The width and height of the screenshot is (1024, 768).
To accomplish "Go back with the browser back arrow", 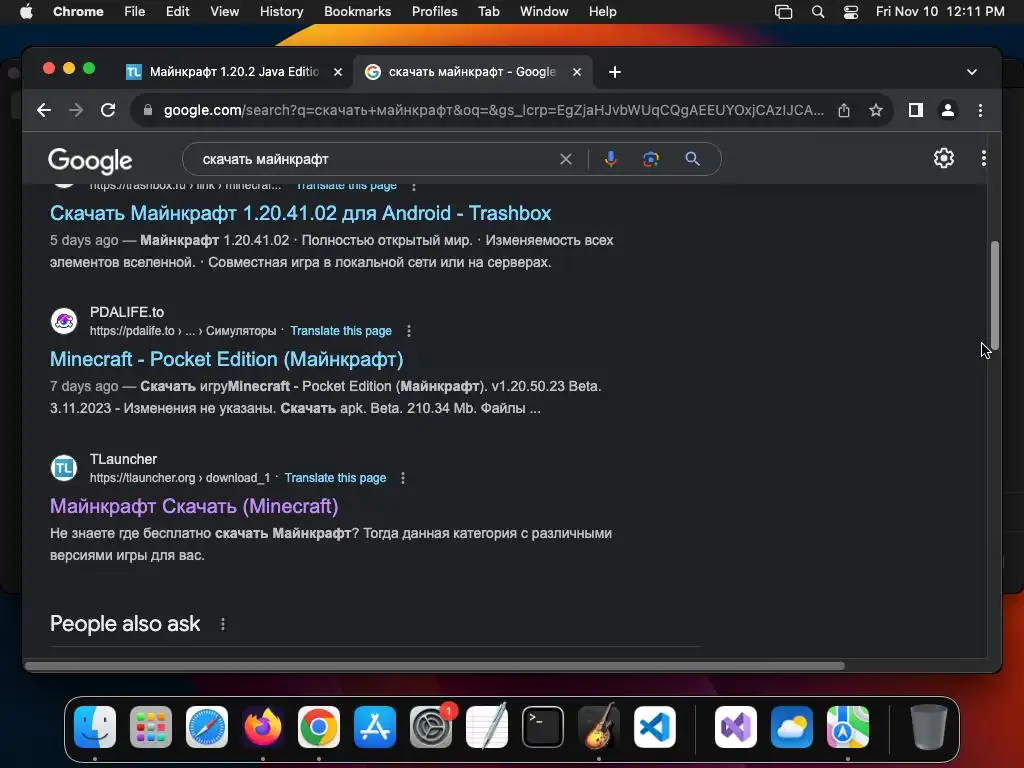I will click(44, 110).
